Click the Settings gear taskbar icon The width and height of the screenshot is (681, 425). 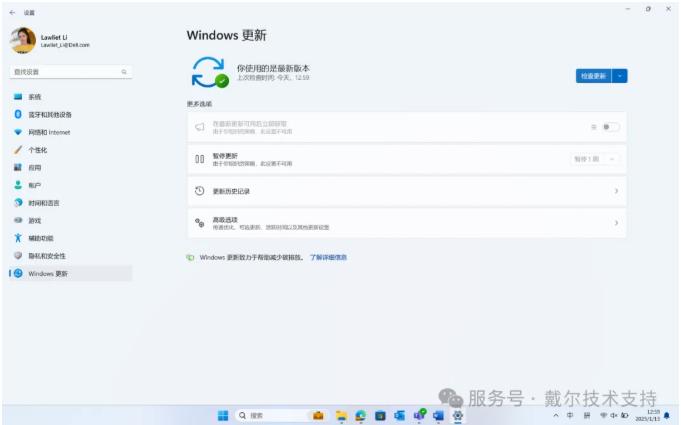[458, 415]
